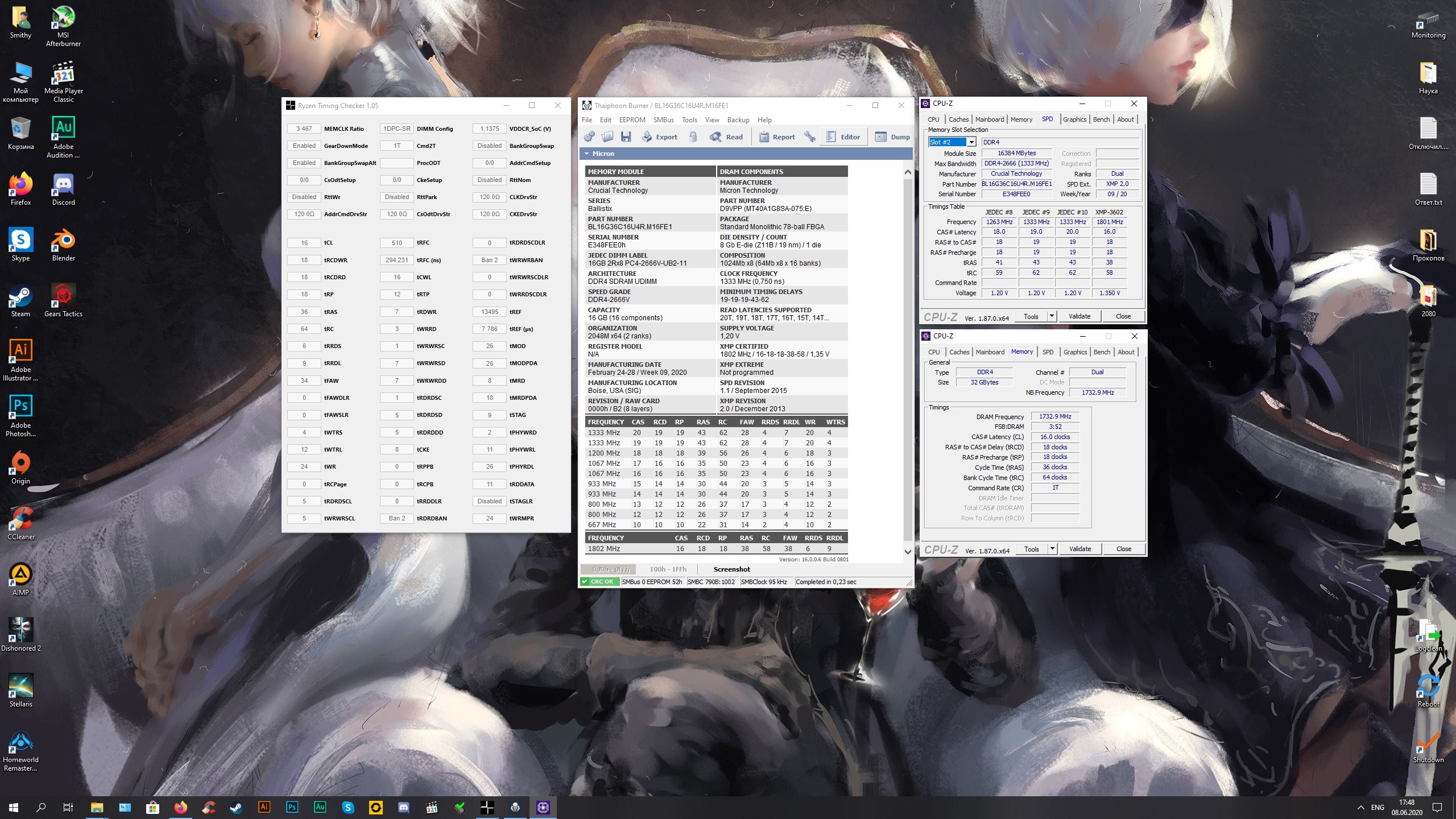Expand the Tools dropdown arrow in upper CPU-Z
The image size is (1456, 819).
tap(1052, 316)
